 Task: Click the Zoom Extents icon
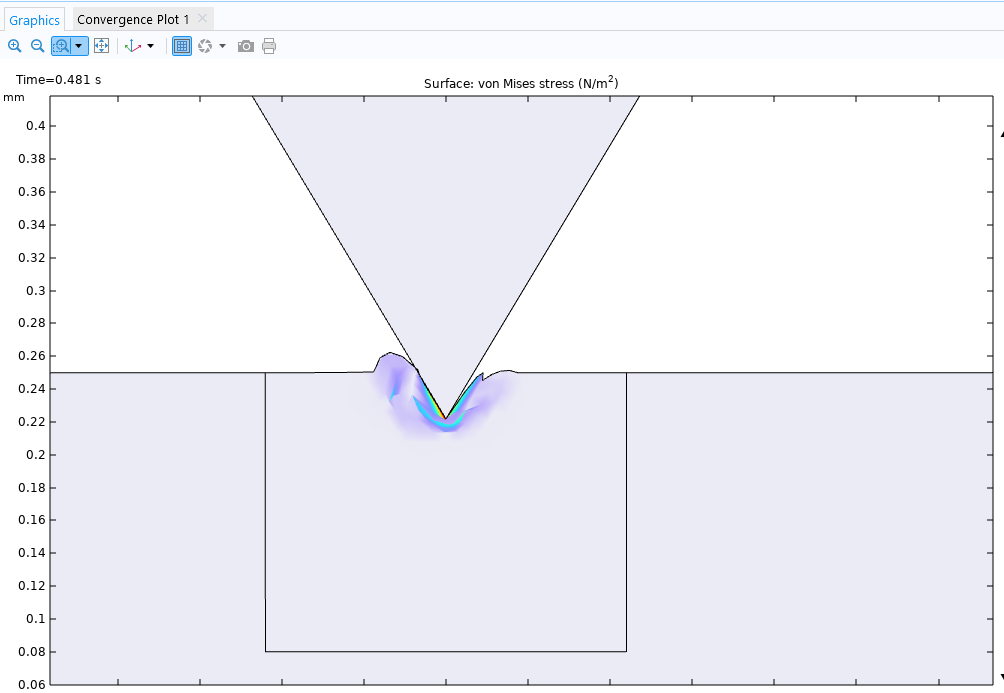(x=101, y=46)
